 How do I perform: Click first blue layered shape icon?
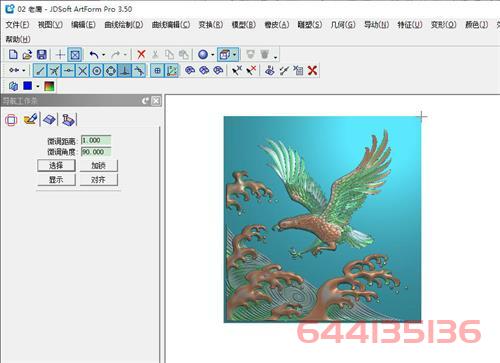(x=190, y=70)
